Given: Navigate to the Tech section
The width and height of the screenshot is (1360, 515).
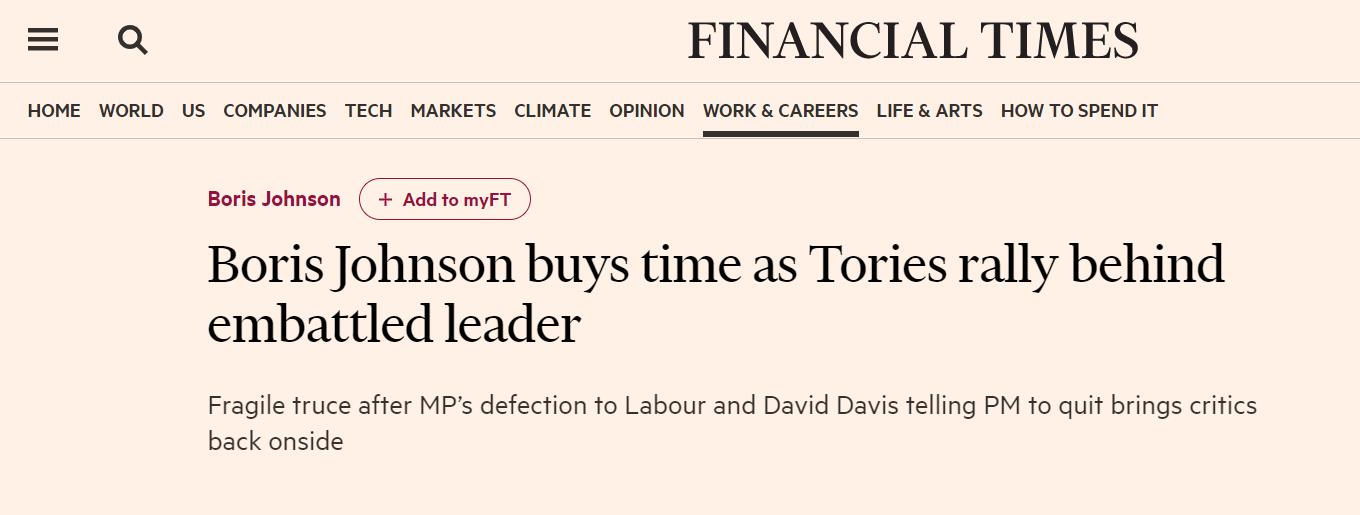Looking at the screenshot, I should coord(369,111).
